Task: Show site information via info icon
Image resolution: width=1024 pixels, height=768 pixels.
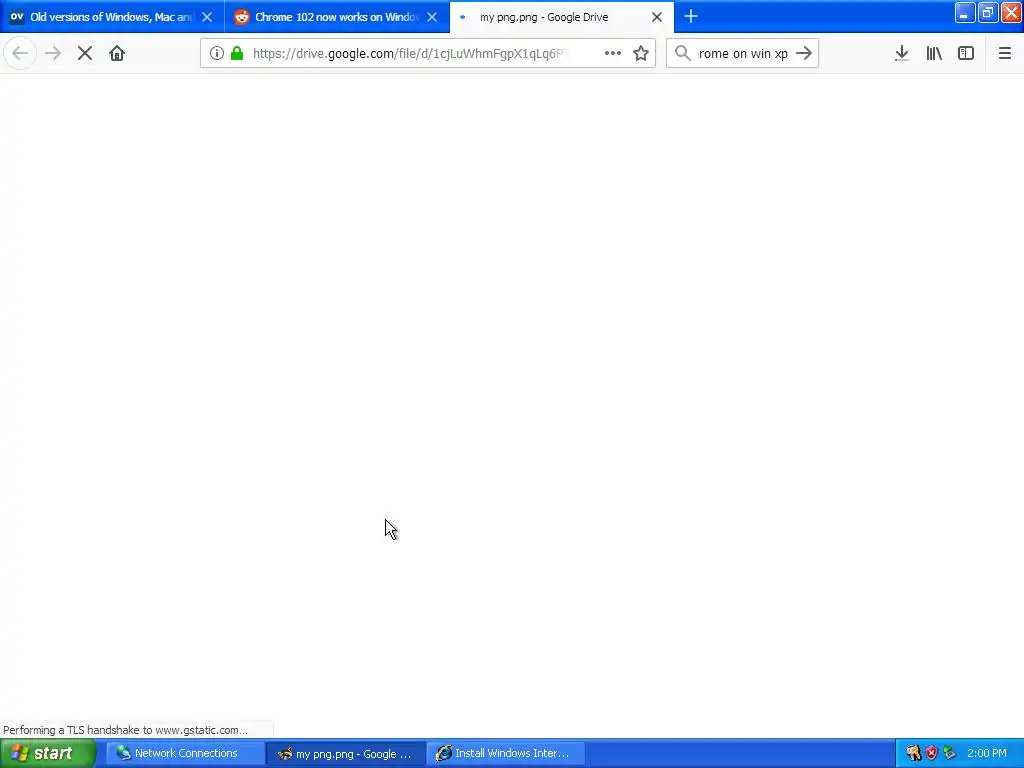Action: [217, 54]
